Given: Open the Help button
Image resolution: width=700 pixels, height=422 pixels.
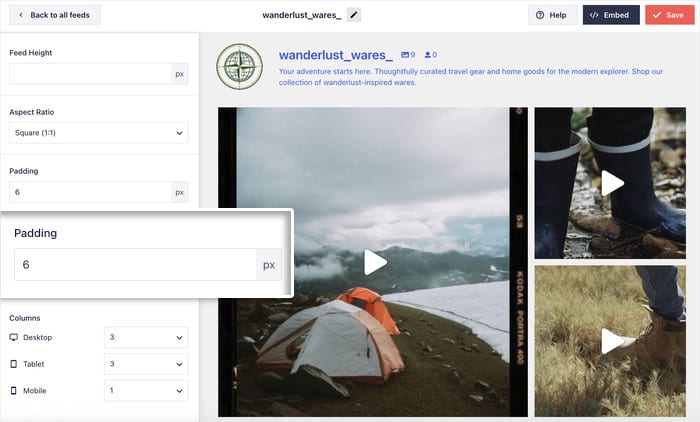Looking at the screenshot, I should pyautogui.click(x=552, y=15).
